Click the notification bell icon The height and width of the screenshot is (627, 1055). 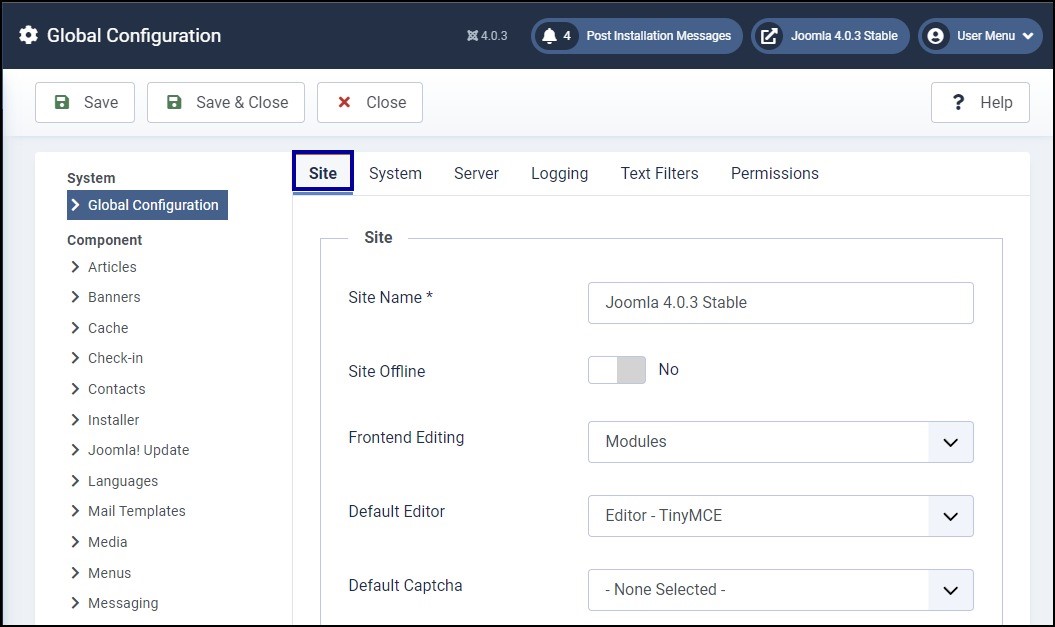pyautogui.click(x=550, y=36)
